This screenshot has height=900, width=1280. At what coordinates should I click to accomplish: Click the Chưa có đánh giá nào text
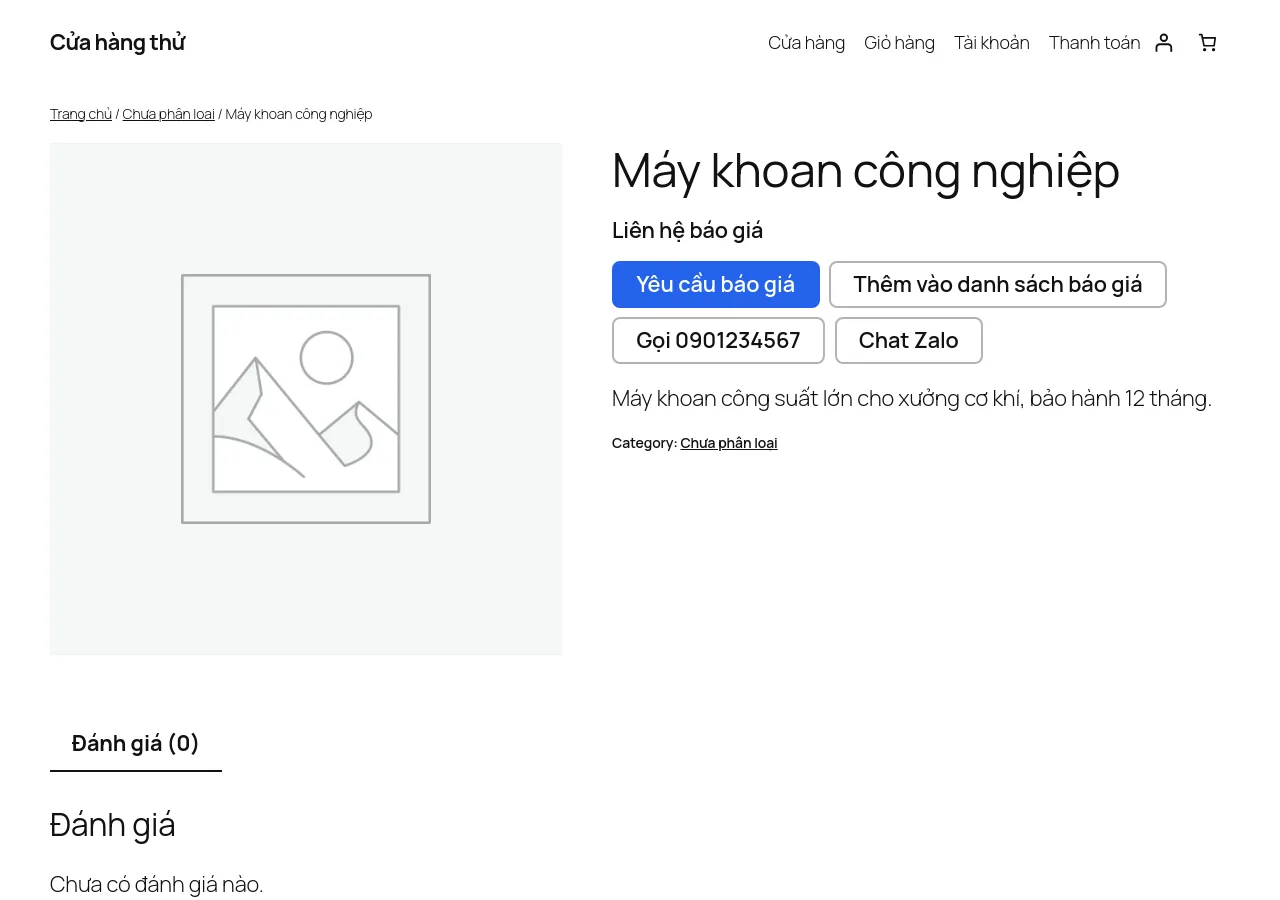click(156, 884)
